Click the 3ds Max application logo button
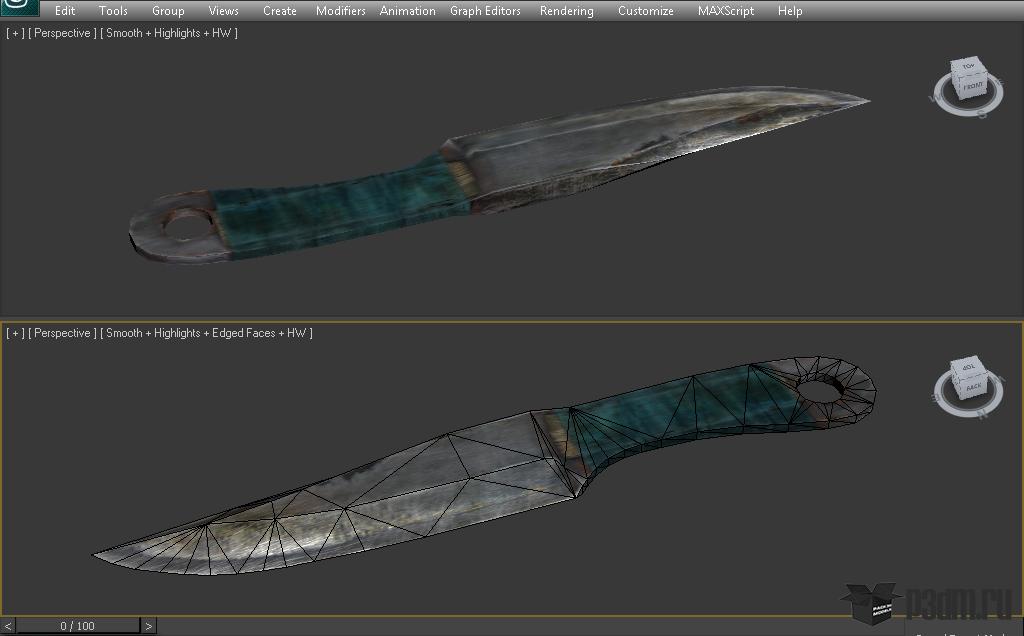Viewport: 1024px width, 636px height. pyautogui.click(x=19, y=7)
